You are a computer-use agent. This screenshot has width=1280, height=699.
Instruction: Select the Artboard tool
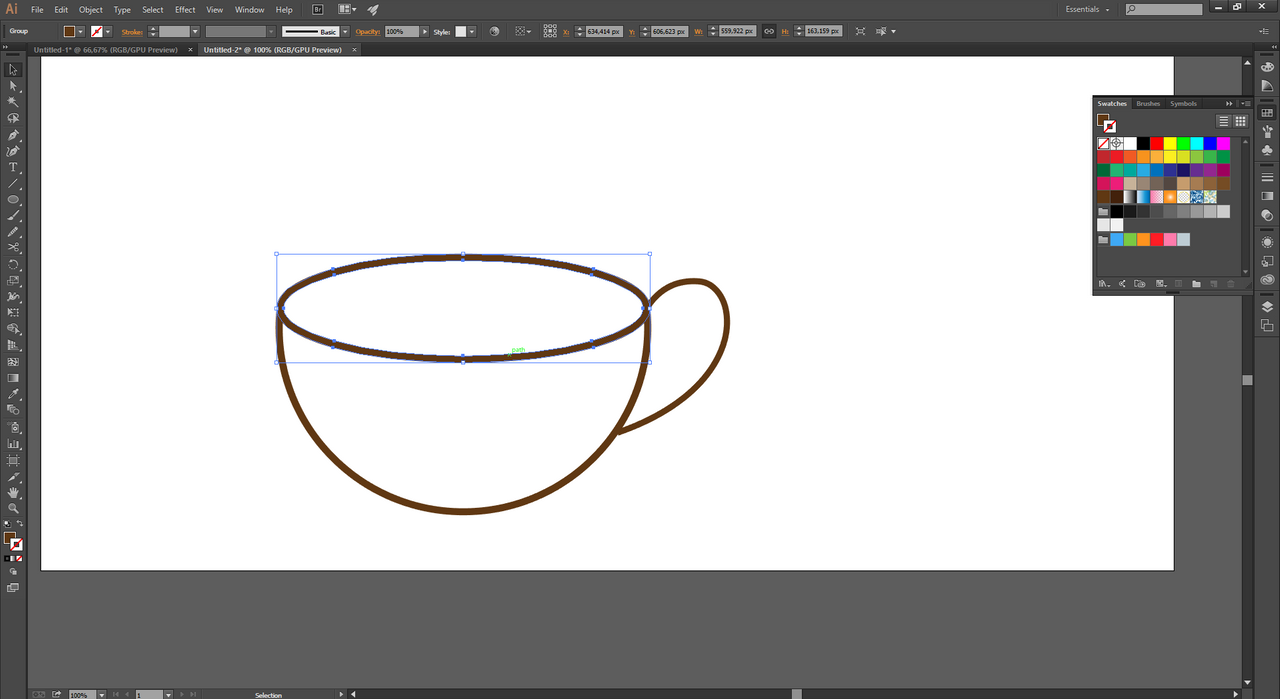tap(13, 460)
